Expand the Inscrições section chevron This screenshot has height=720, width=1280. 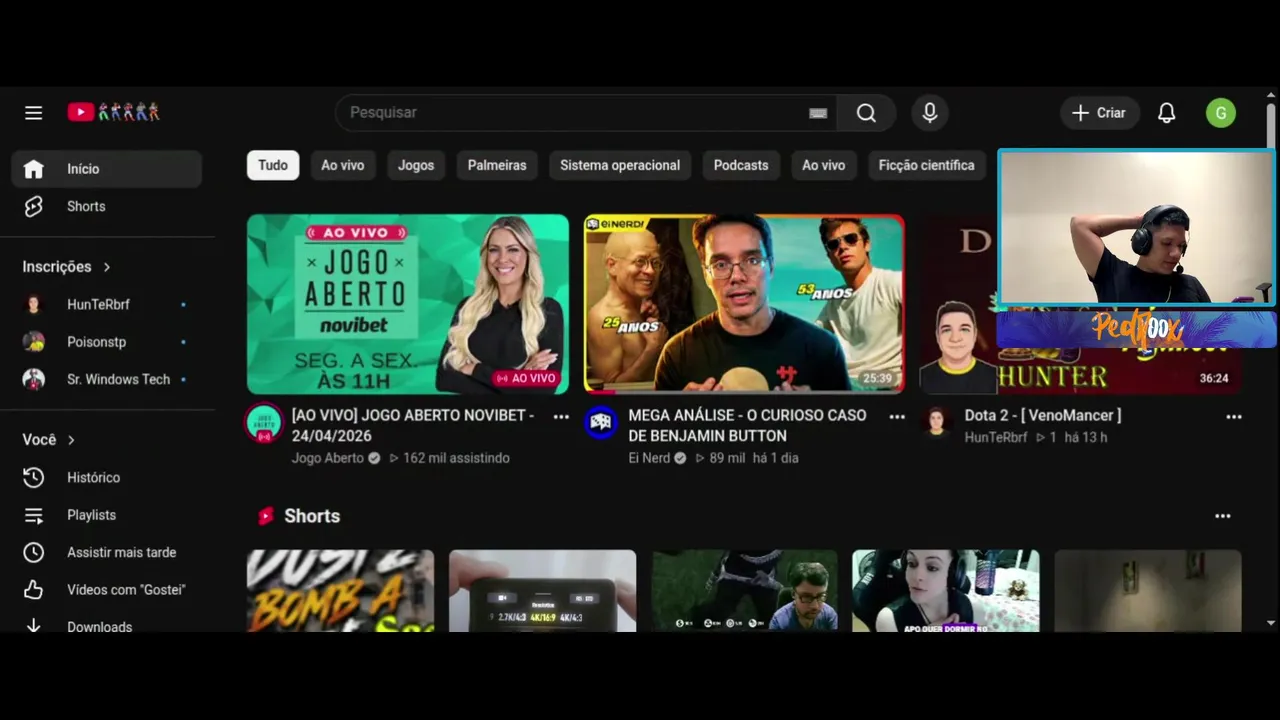click(107, 267)
